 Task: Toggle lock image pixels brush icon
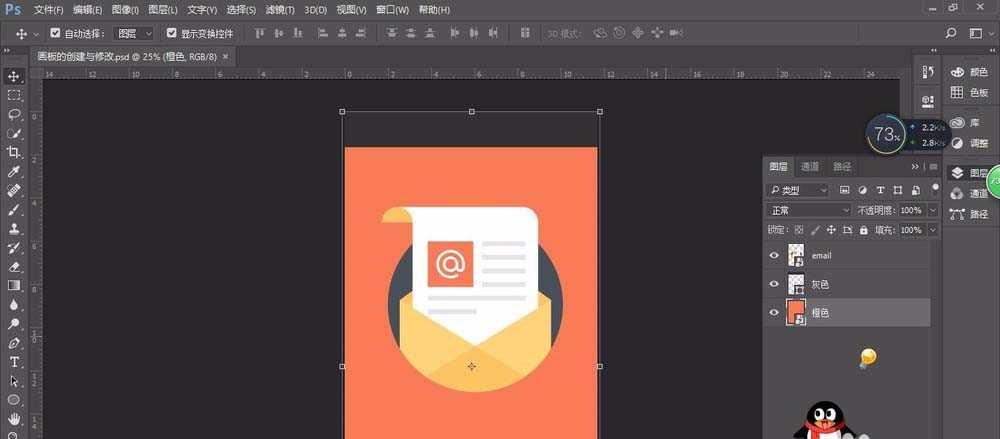(815, 230)
